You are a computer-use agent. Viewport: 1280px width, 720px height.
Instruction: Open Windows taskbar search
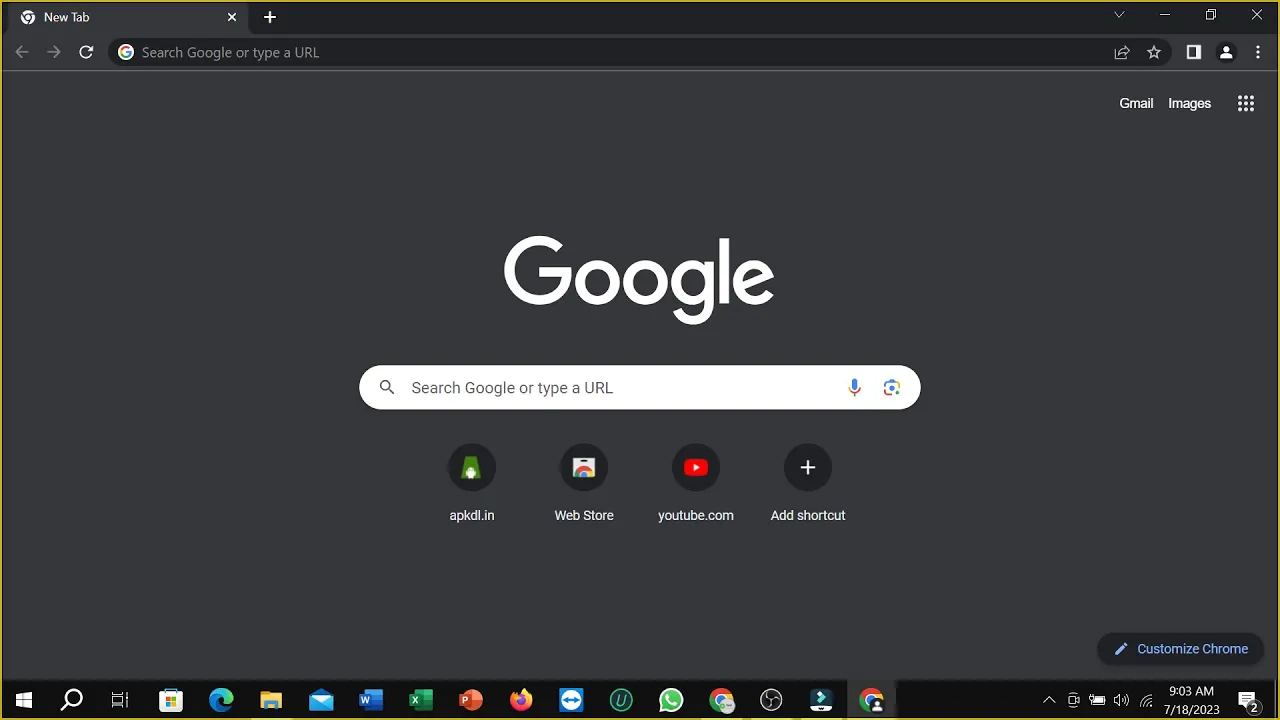coord(72,700)
